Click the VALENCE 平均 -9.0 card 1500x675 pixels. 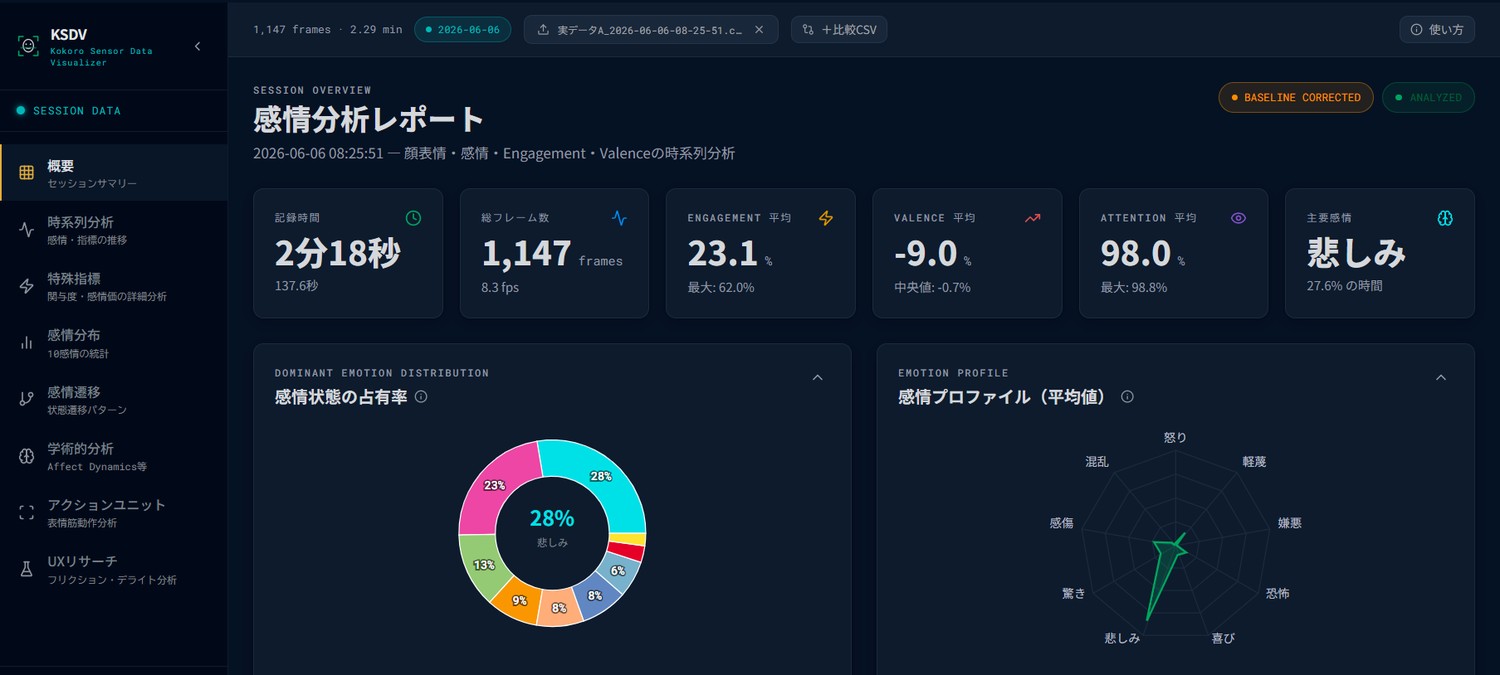click(x=967, y=253)
